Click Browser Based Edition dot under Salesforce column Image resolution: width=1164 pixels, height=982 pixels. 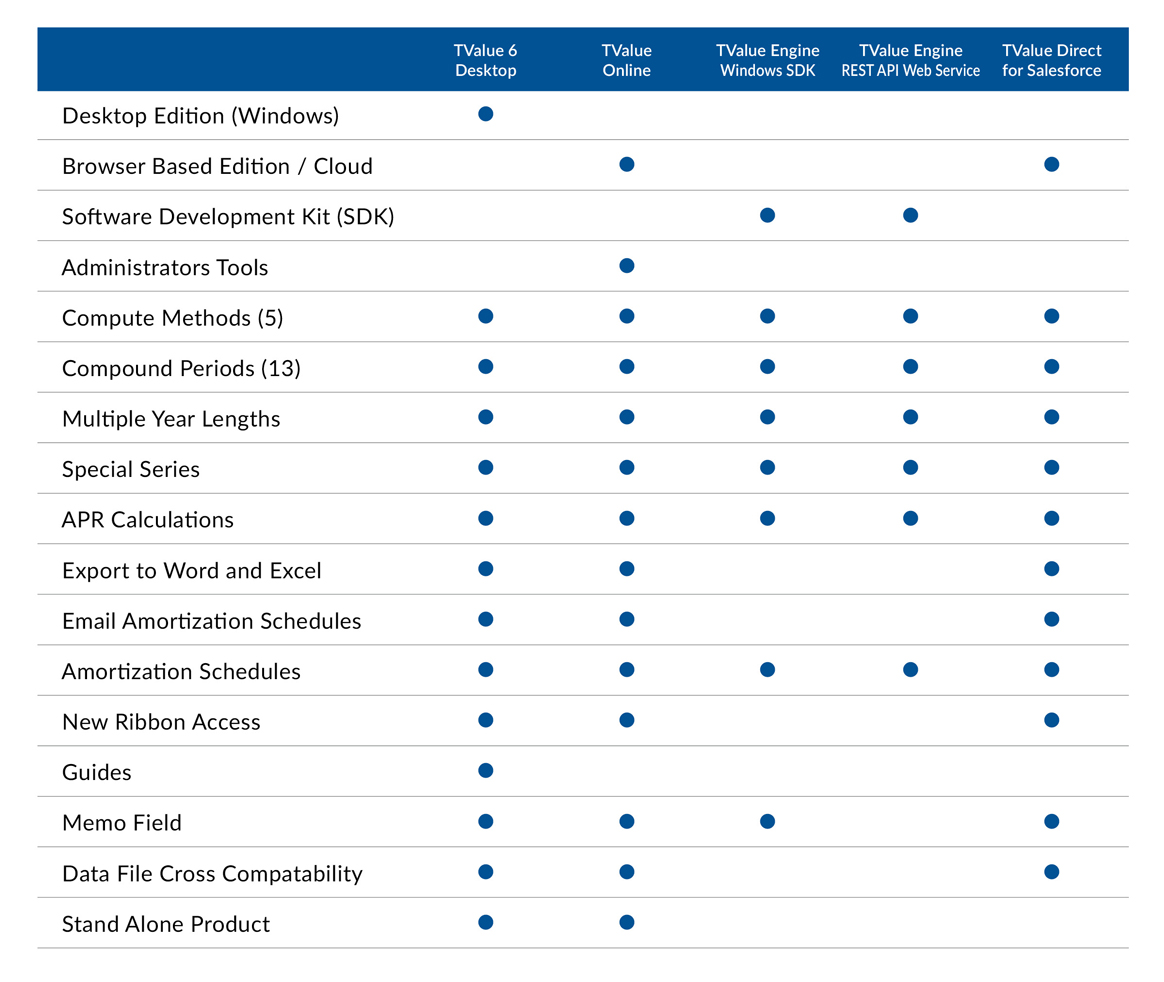[x=1051, y=164]
